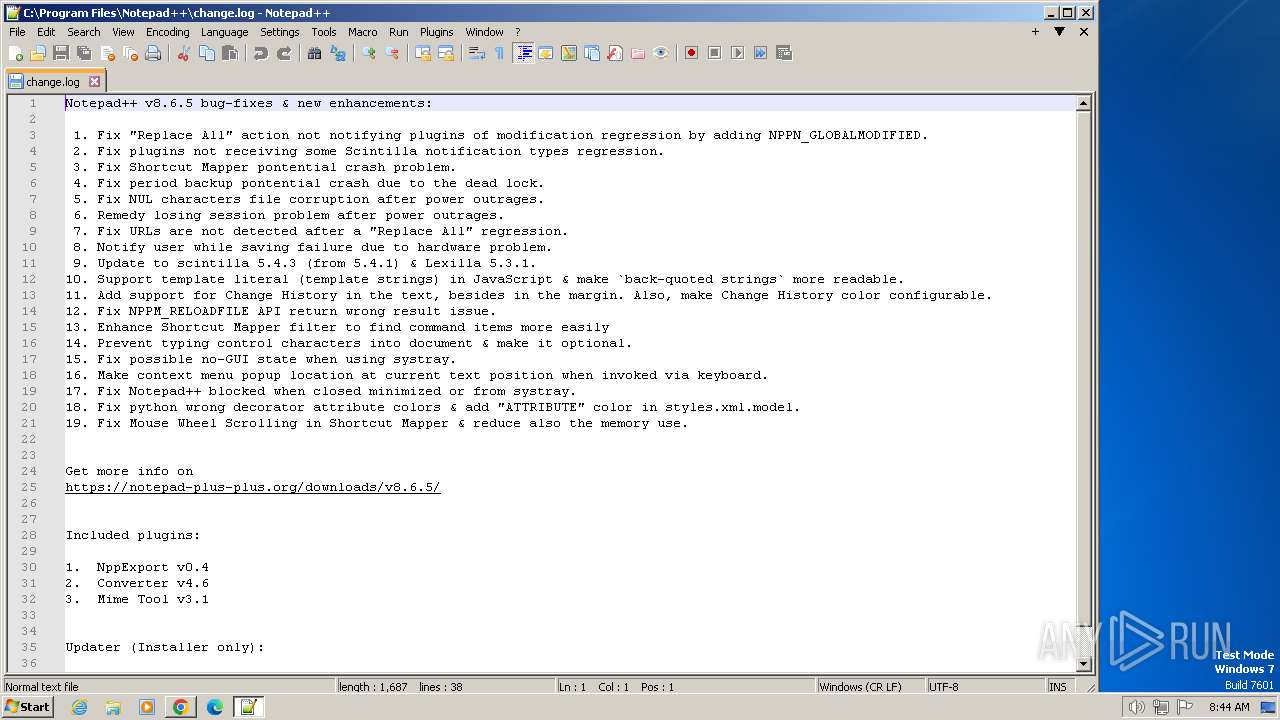Screen dimensions: 1280x720
Task: Cut selection with the scissors icon
Action: [184, 53]
